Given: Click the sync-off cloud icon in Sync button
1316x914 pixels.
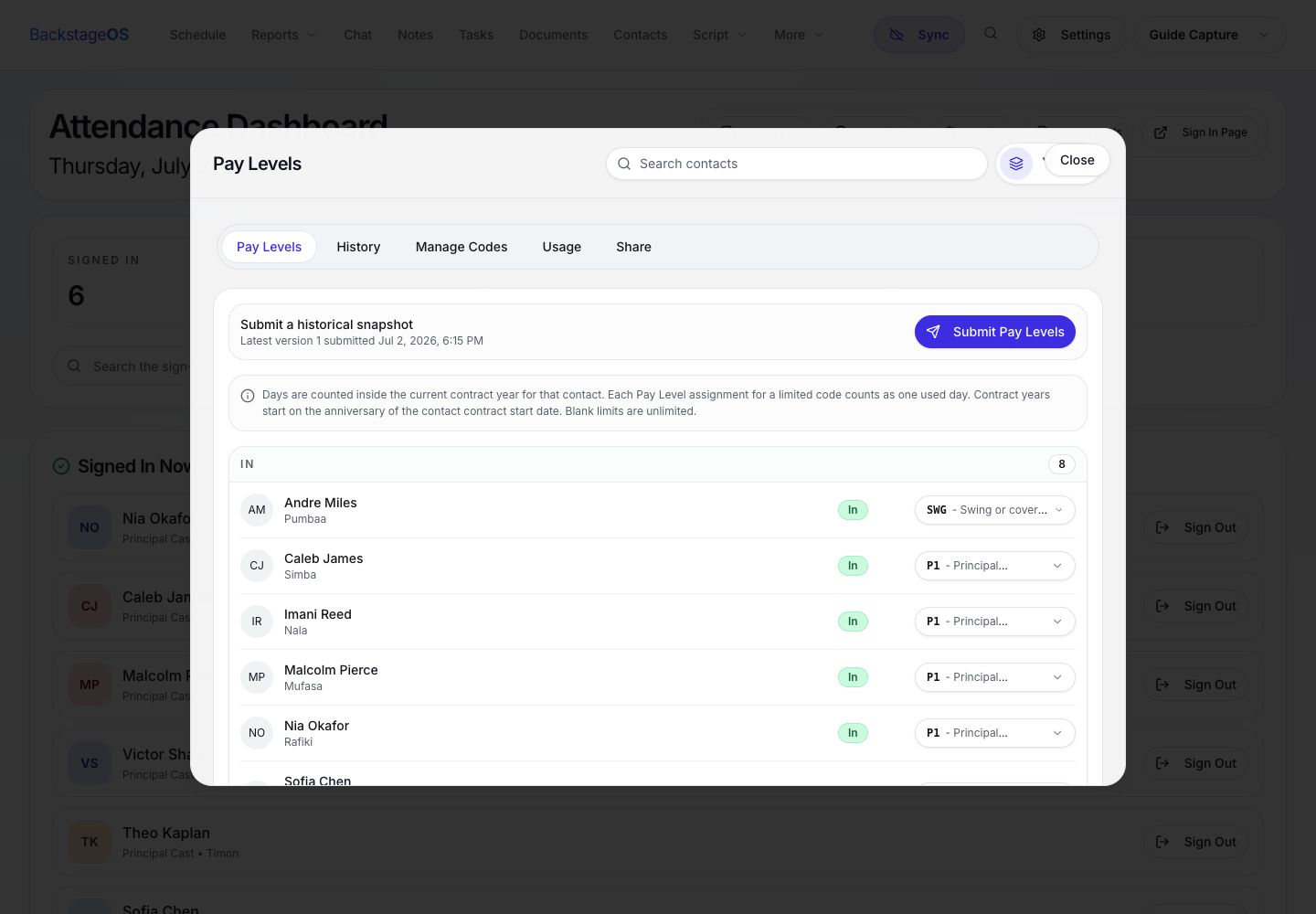Looking at the screenshot, I should [x=897, y=35].
